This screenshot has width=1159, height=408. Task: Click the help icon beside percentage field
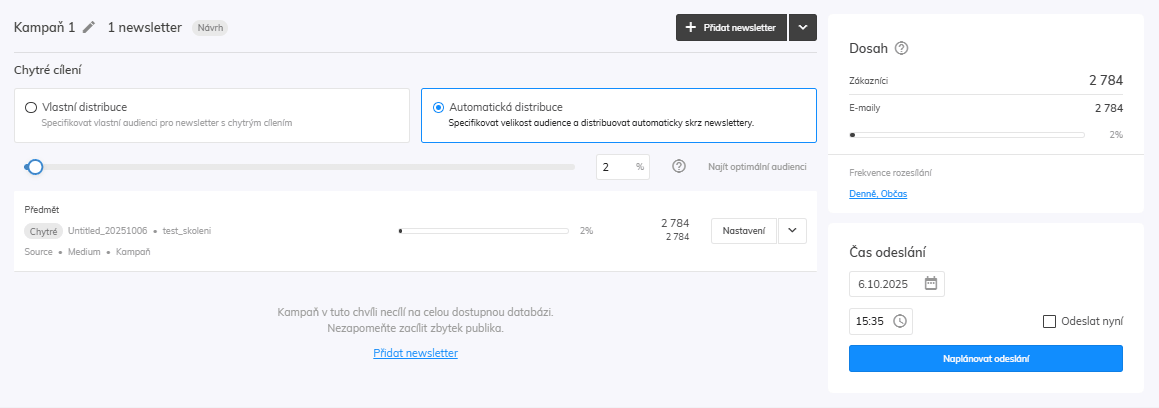click(679, 167)
